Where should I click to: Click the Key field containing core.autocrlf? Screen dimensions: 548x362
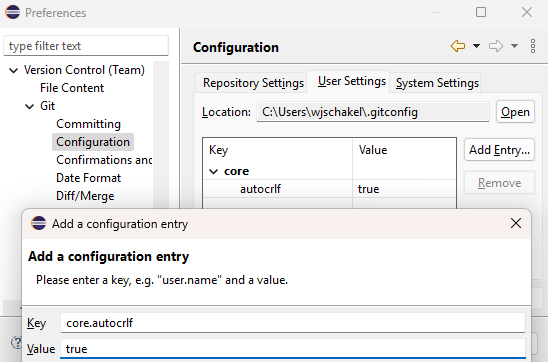point(293,323)
